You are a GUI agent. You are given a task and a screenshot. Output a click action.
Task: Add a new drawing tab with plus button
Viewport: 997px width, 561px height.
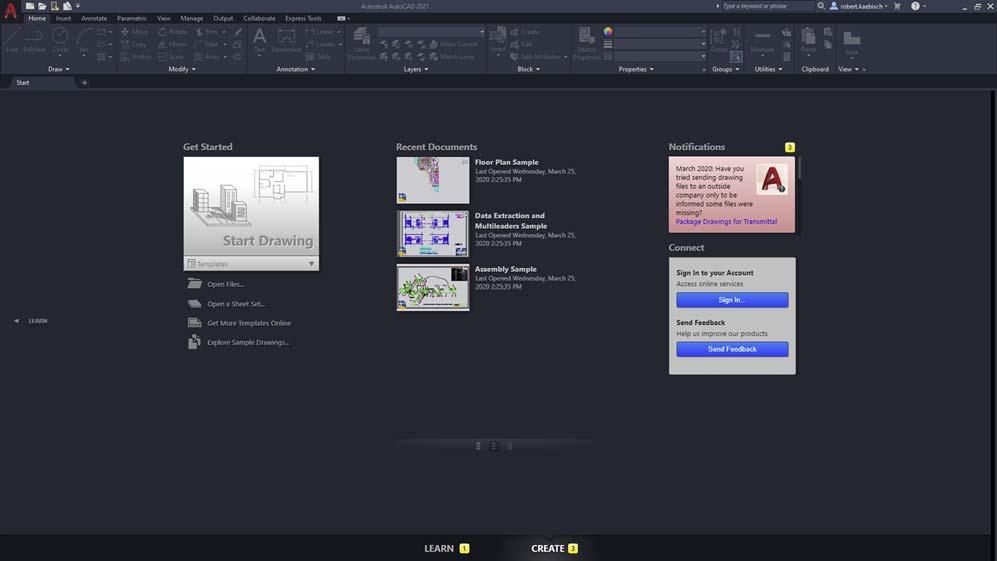pyautogui.click(x=84, y=83)
